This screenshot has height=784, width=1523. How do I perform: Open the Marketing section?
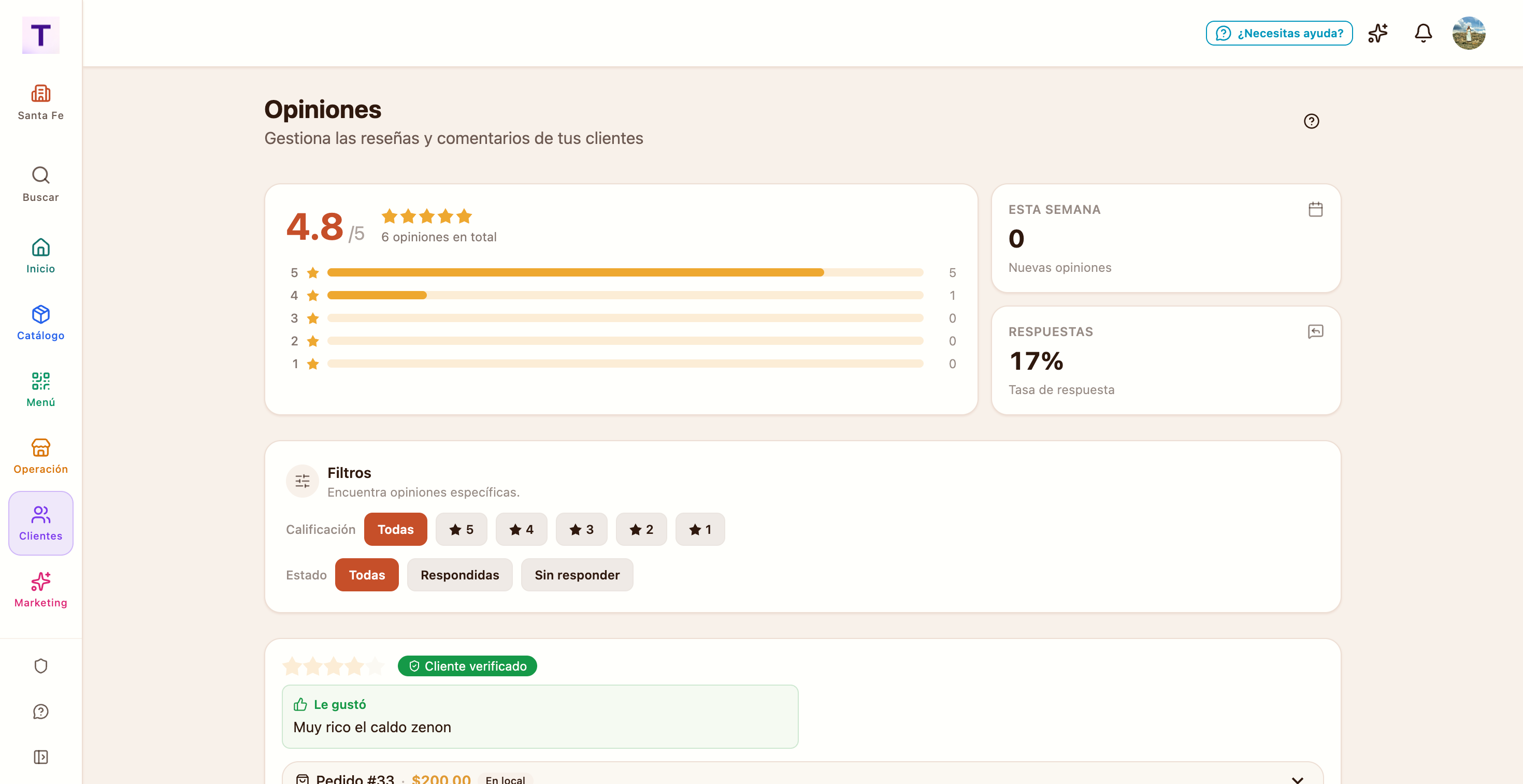pyautogui.click(x=41, y=590)
